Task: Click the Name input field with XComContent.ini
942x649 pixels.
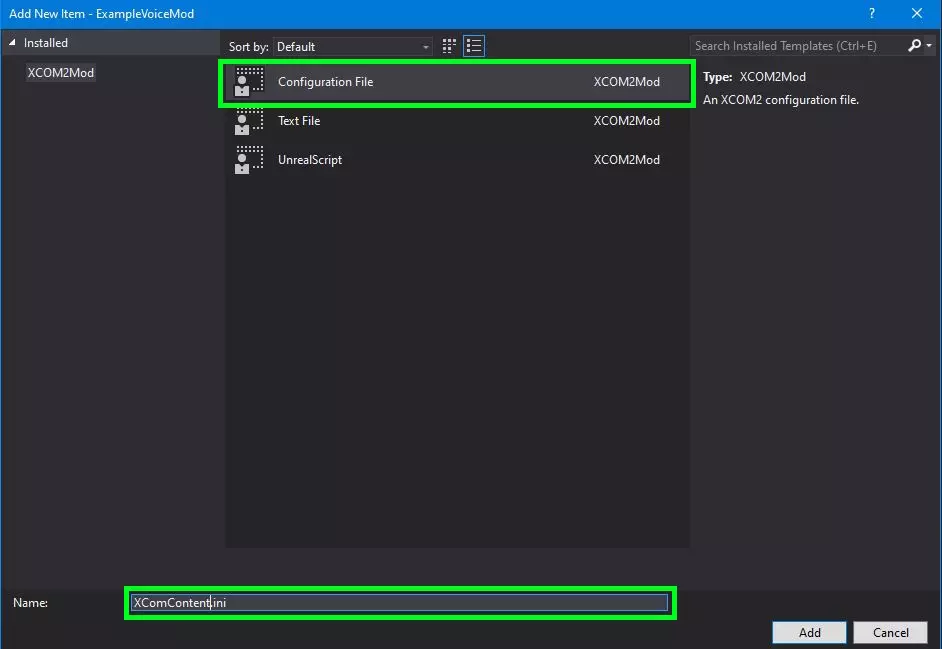Action: (x=400, y=603)
